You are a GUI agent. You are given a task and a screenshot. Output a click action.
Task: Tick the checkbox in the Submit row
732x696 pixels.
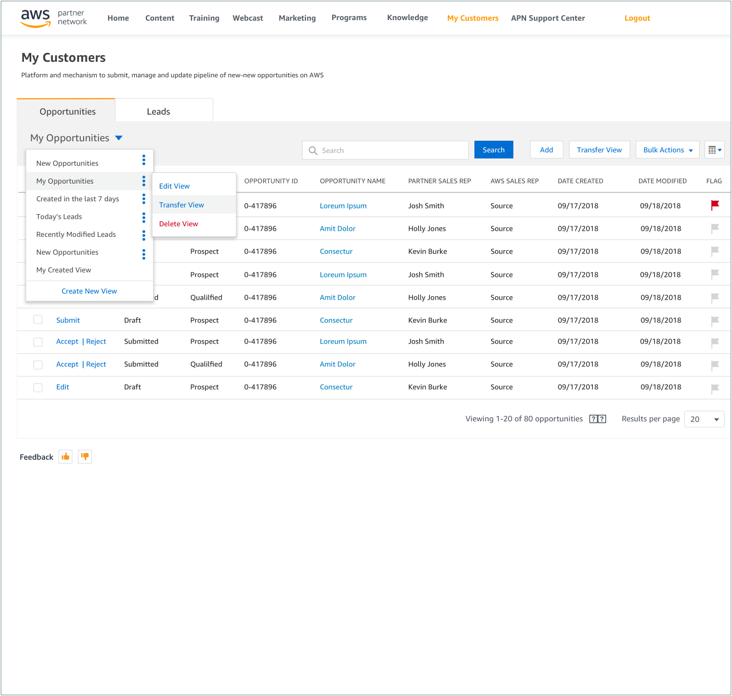(x=38, y=320)
